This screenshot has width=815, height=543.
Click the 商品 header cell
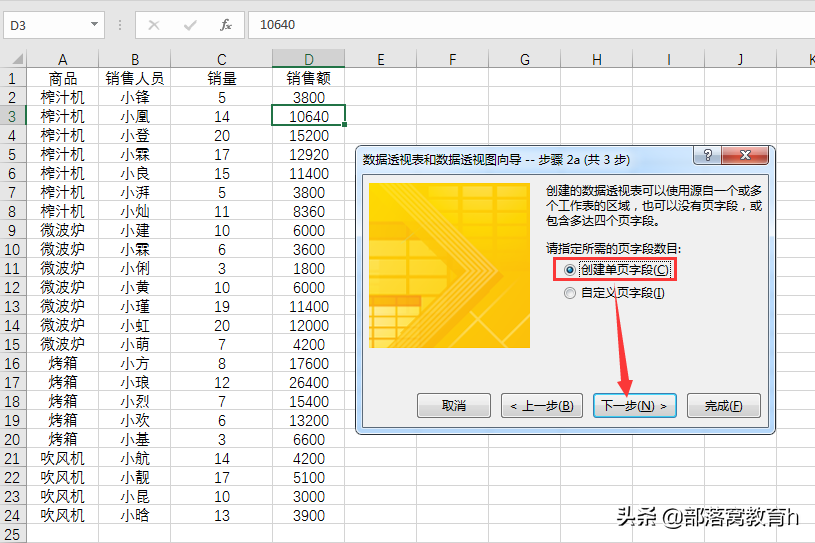point(62,78)
